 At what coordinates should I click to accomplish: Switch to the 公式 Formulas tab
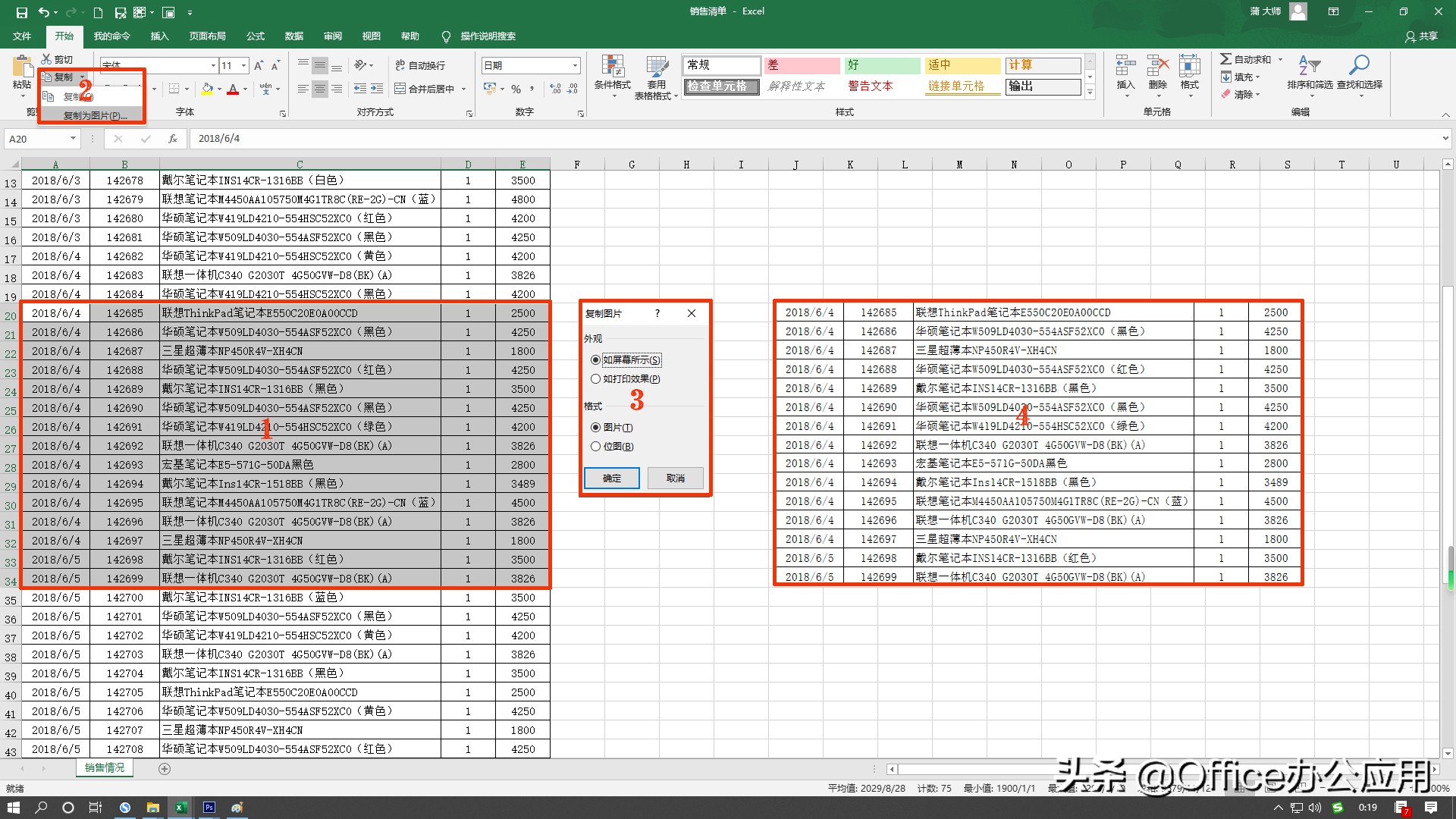(256, 36)
